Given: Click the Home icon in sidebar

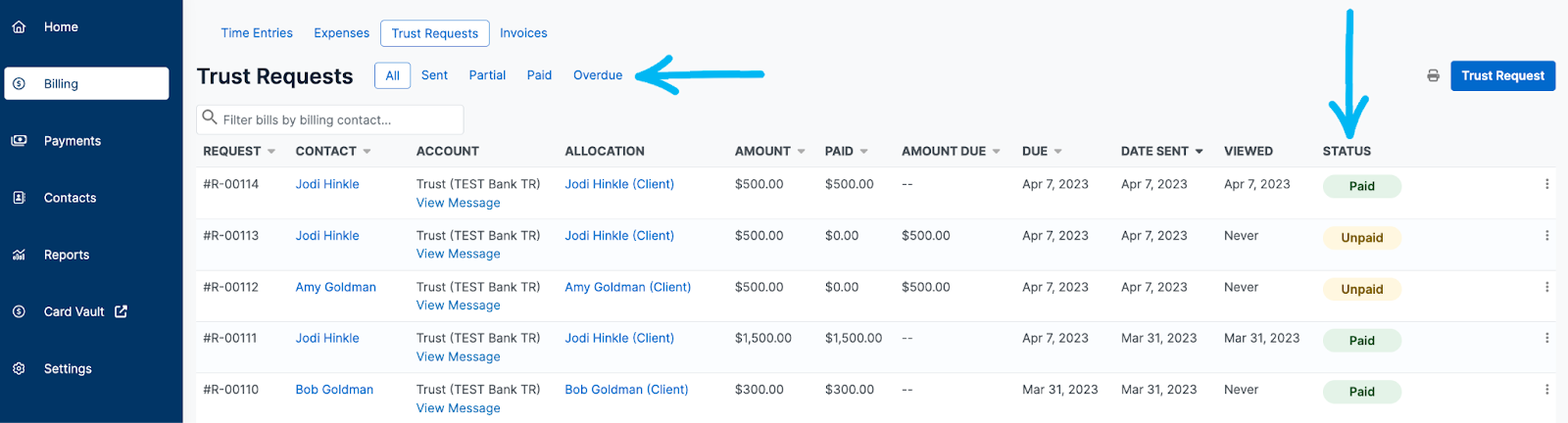Looking at the screenshot, I should [19, 27].
